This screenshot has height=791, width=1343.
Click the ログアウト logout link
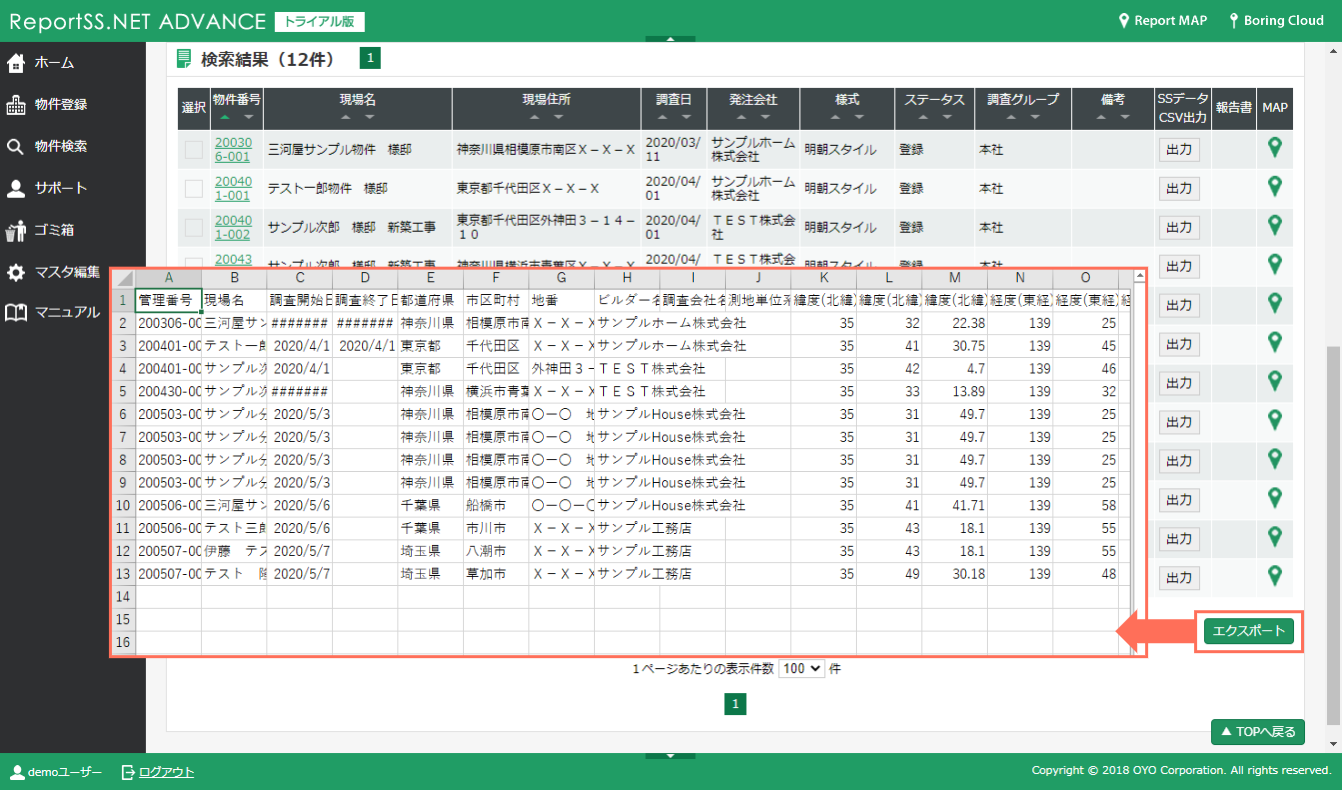pyautogui.click(x=166, y=772)
